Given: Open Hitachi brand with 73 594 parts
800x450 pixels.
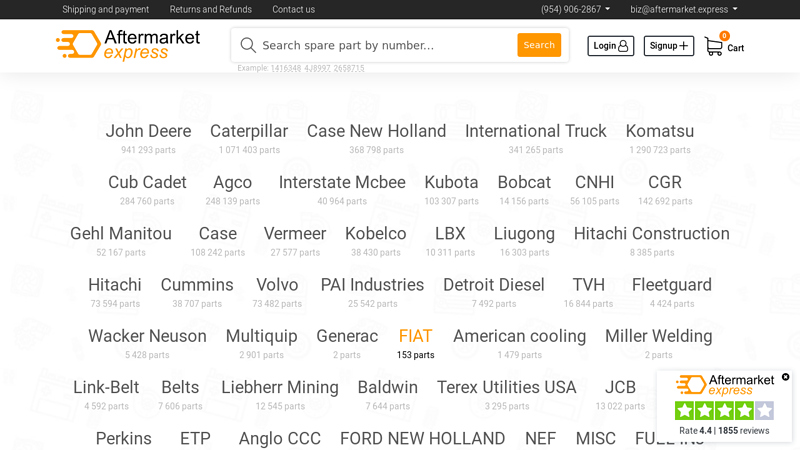Looking at the screenshot, I should coord(115,285).
